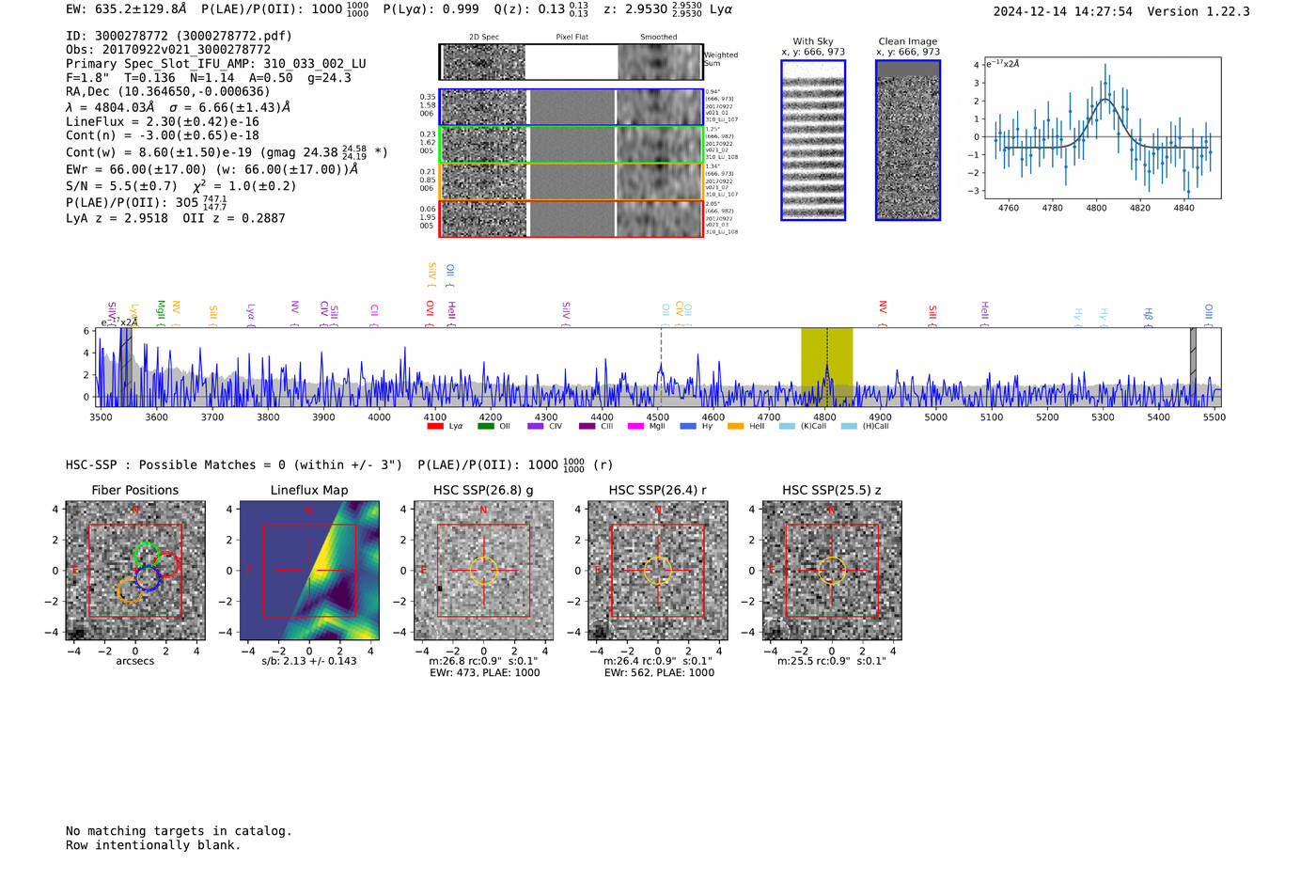This screenshot has width=1316, height=896.
Task: Click the dark purple CIII legend swatch
Action: click(587, 426)
